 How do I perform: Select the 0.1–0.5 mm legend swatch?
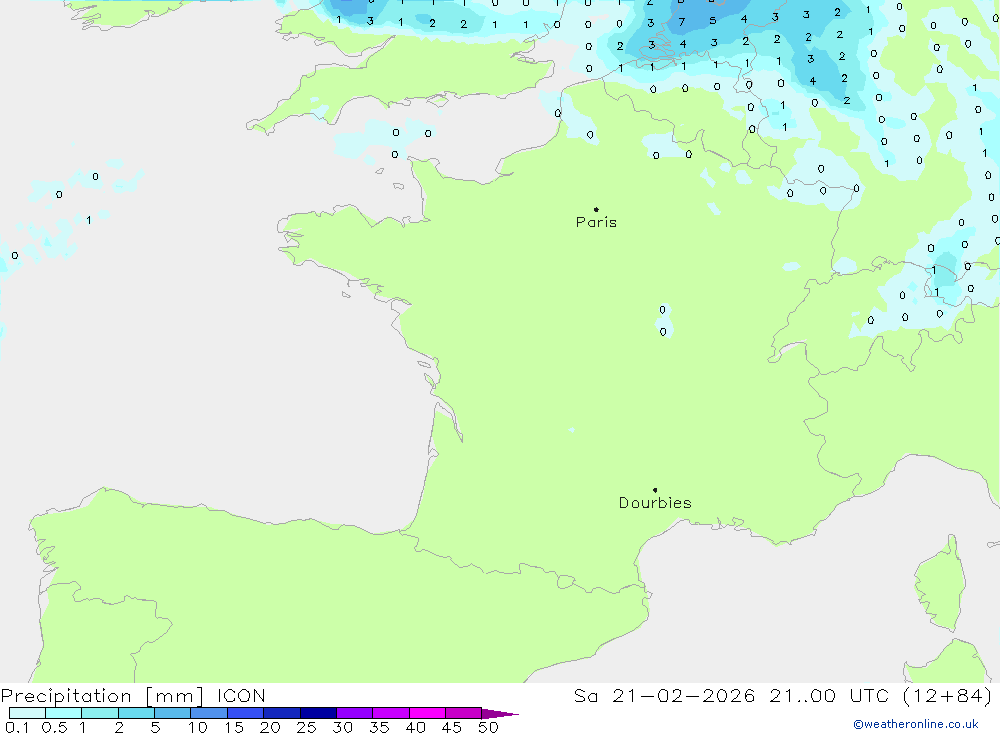tap(27, 713)
